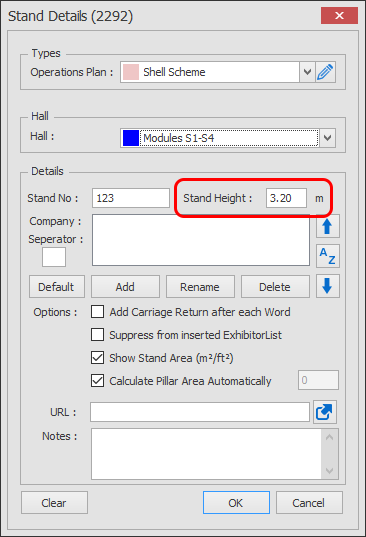Click the Notes scrollbar down arrow
366x537 pixels.
329,471
